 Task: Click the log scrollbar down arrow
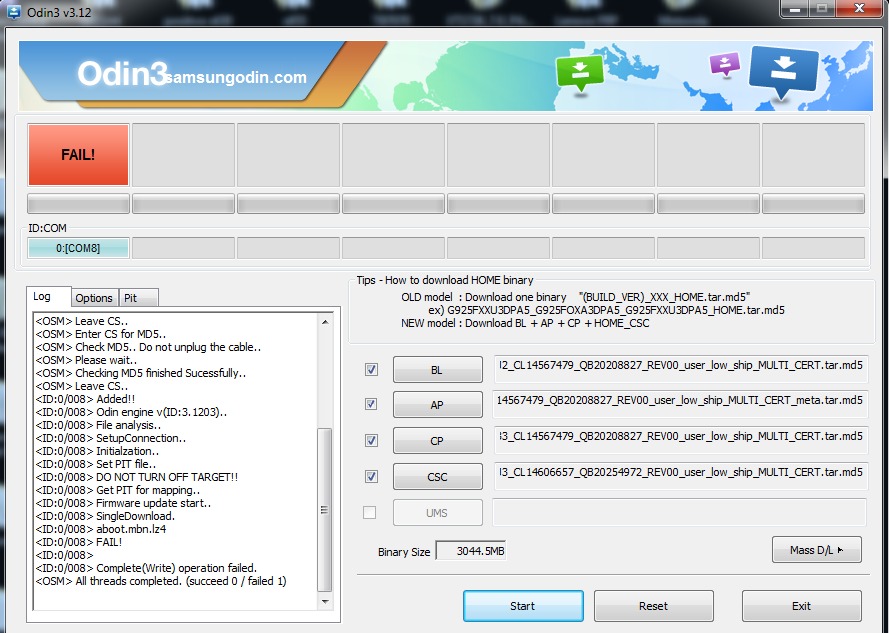point(325,602)
